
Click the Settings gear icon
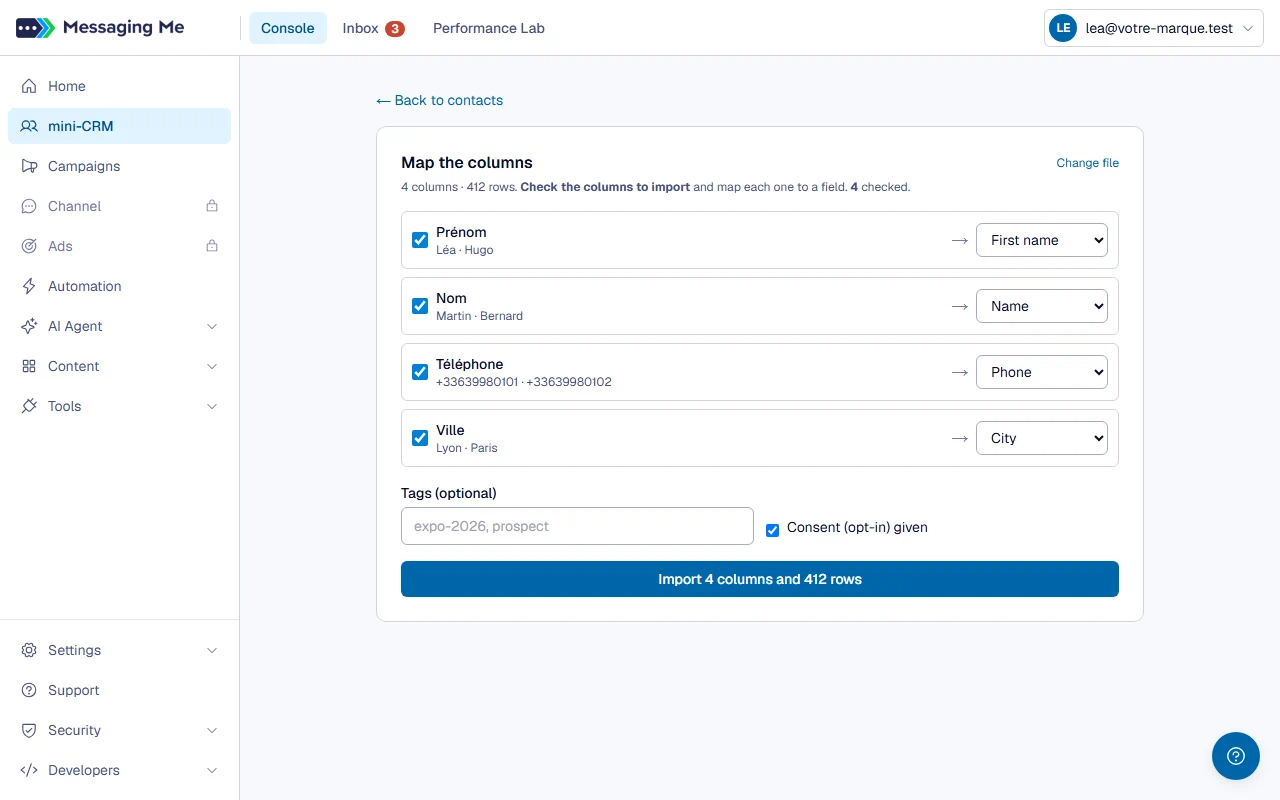tap(29, 650)
